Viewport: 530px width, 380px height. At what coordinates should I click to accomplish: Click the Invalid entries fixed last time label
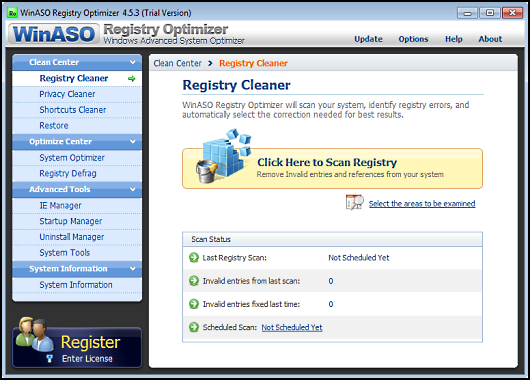(x=251, y=304)
